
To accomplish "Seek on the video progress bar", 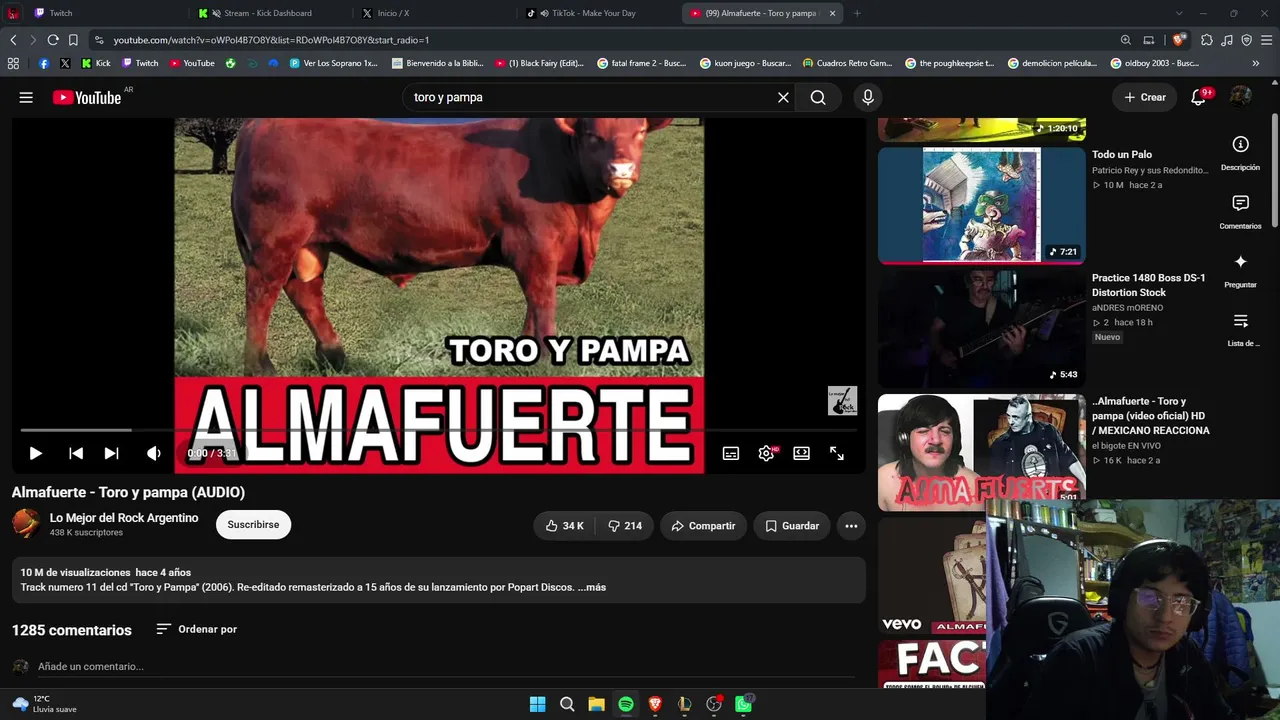I will (x=438, y=431).
